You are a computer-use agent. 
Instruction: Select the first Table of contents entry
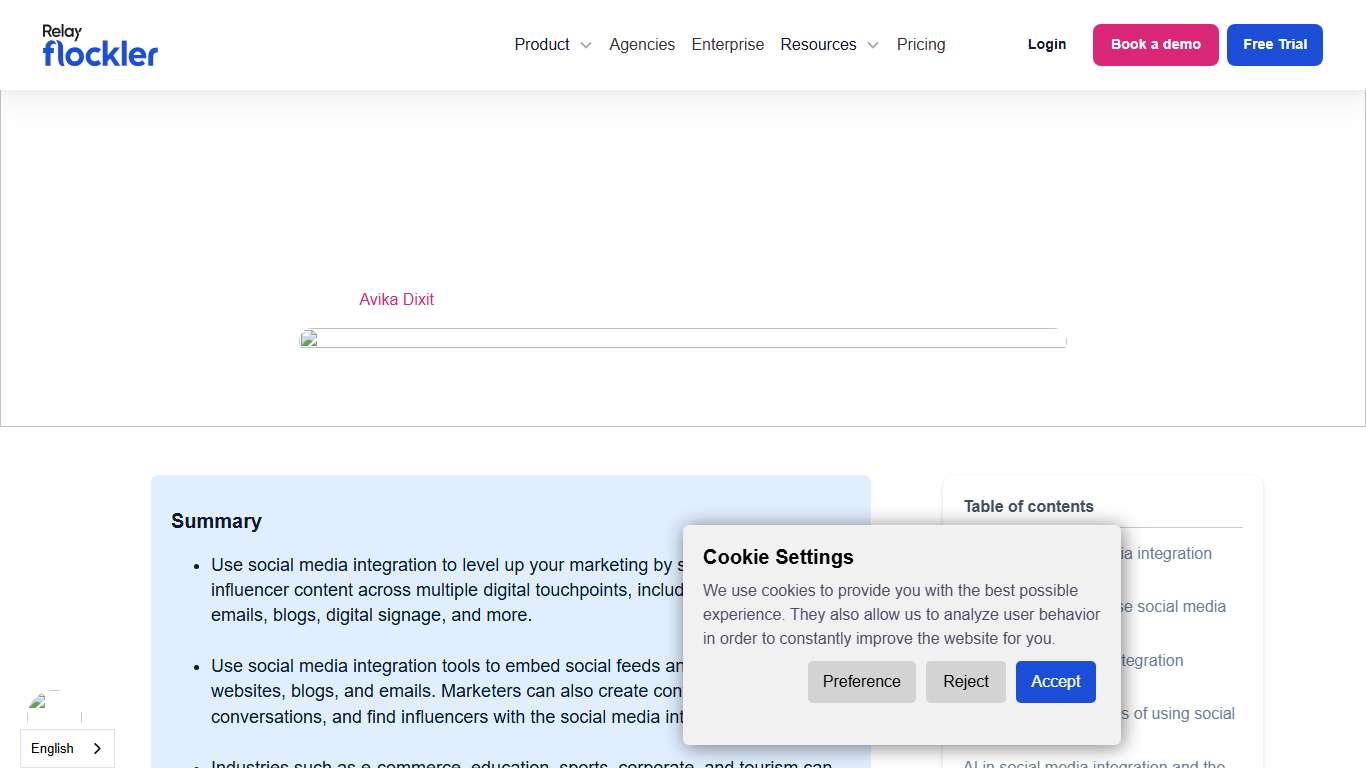pyautogui.click(x=1168, y=553)
